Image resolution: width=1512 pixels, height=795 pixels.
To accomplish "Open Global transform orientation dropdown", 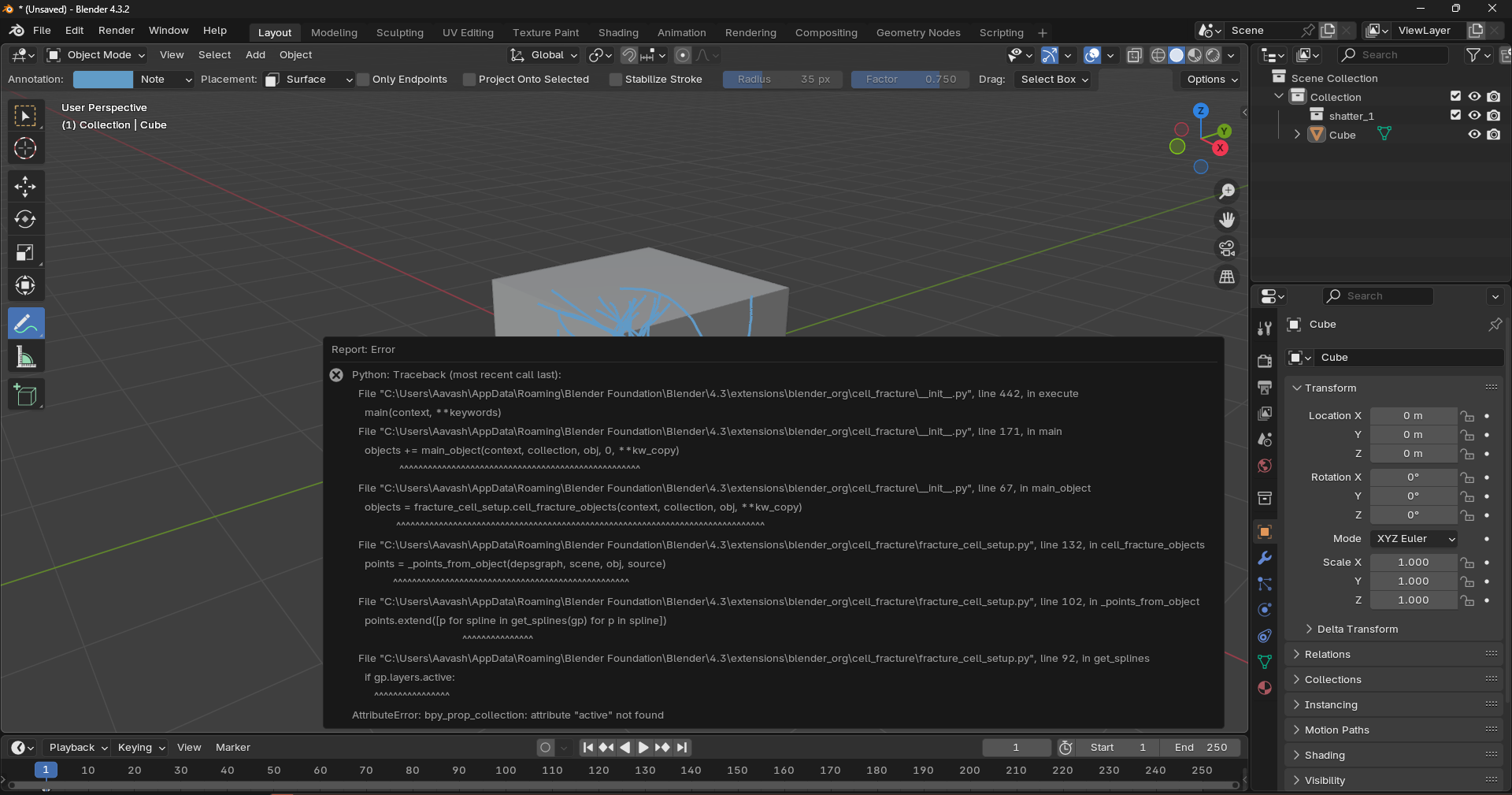I will [x=543, y=55].
